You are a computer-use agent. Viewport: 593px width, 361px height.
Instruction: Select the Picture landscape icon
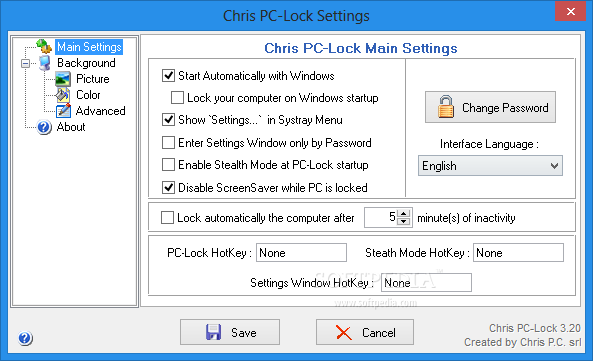(62, 79)
